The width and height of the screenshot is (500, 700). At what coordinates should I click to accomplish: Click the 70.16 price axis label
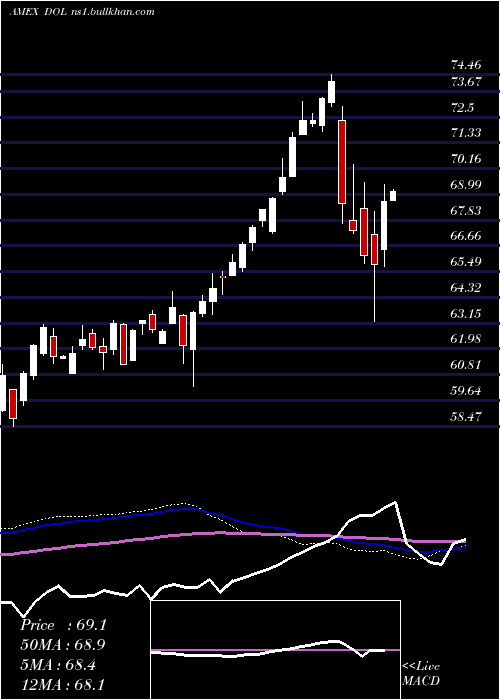(x=466, y=159)
